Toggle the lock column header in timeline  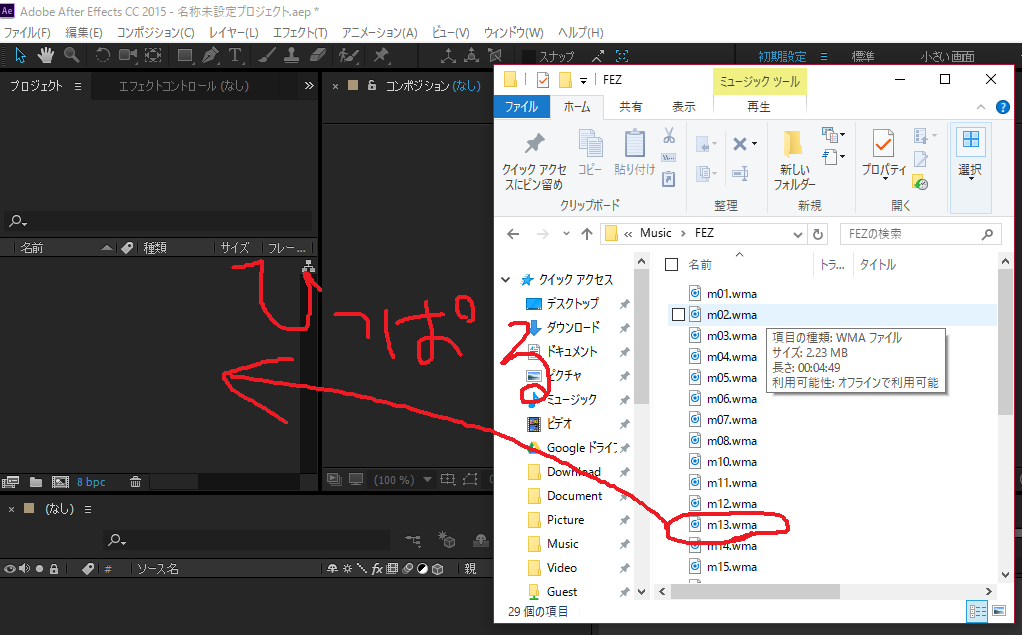coord(54,569)
